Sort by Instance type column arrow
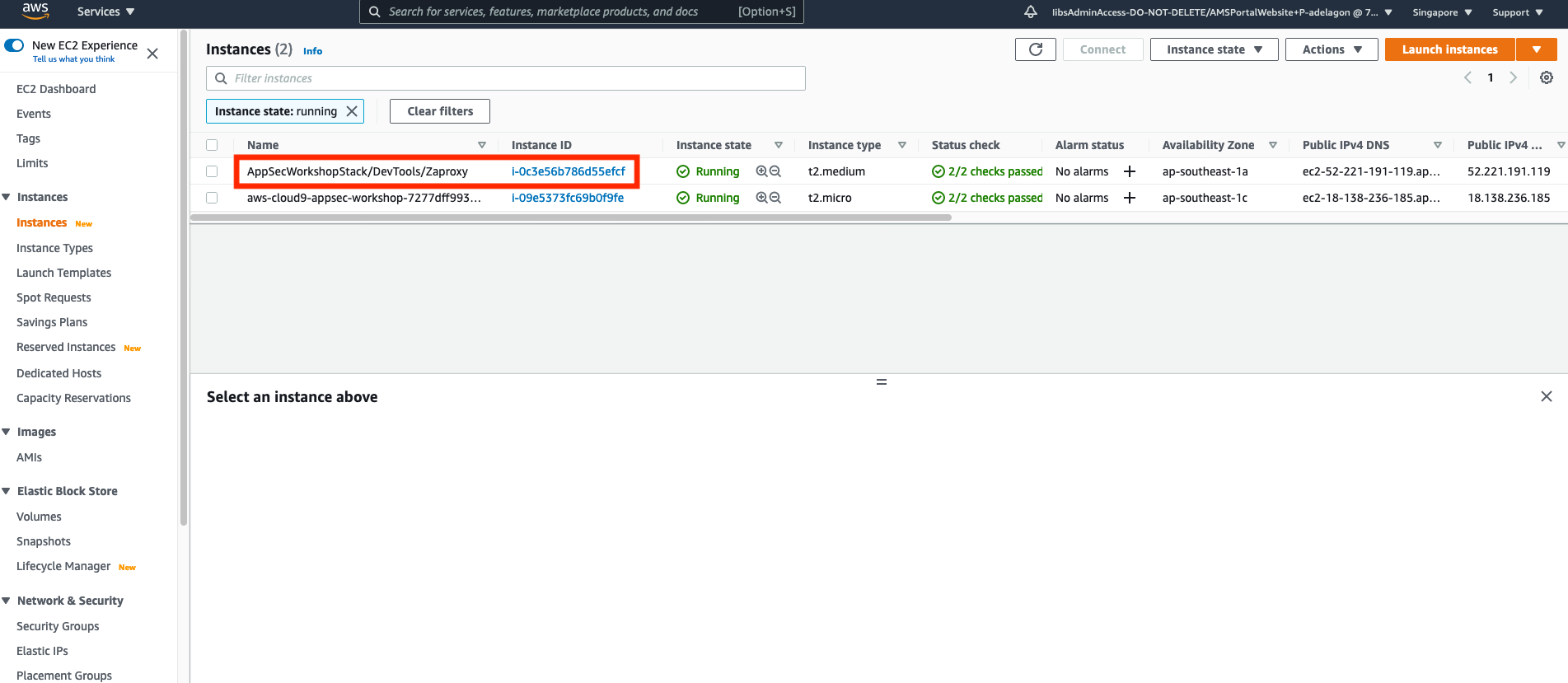The width and height of the screenshot is (1568, 683). 902,145
